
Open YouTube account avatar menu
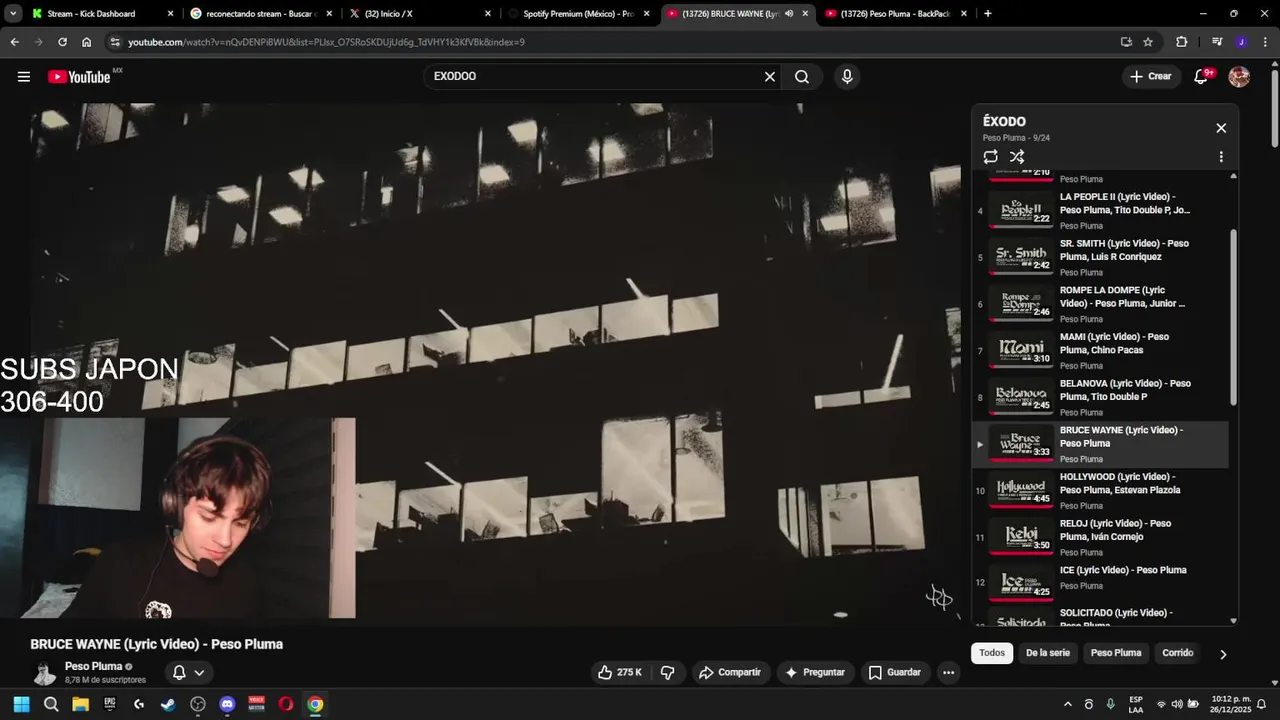1239,77
